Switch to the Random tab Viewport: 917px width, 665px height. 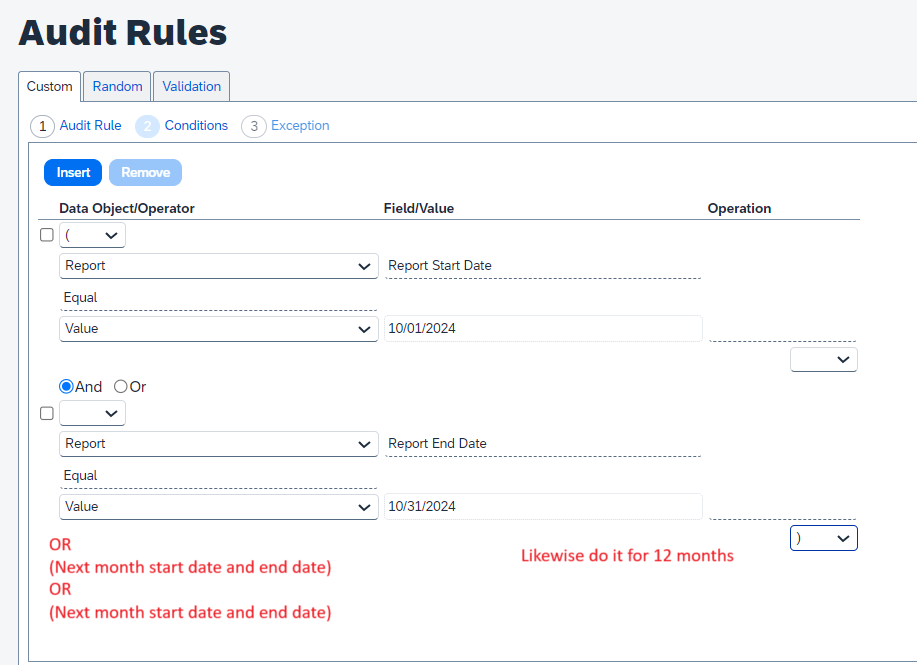tap(117, 87)
